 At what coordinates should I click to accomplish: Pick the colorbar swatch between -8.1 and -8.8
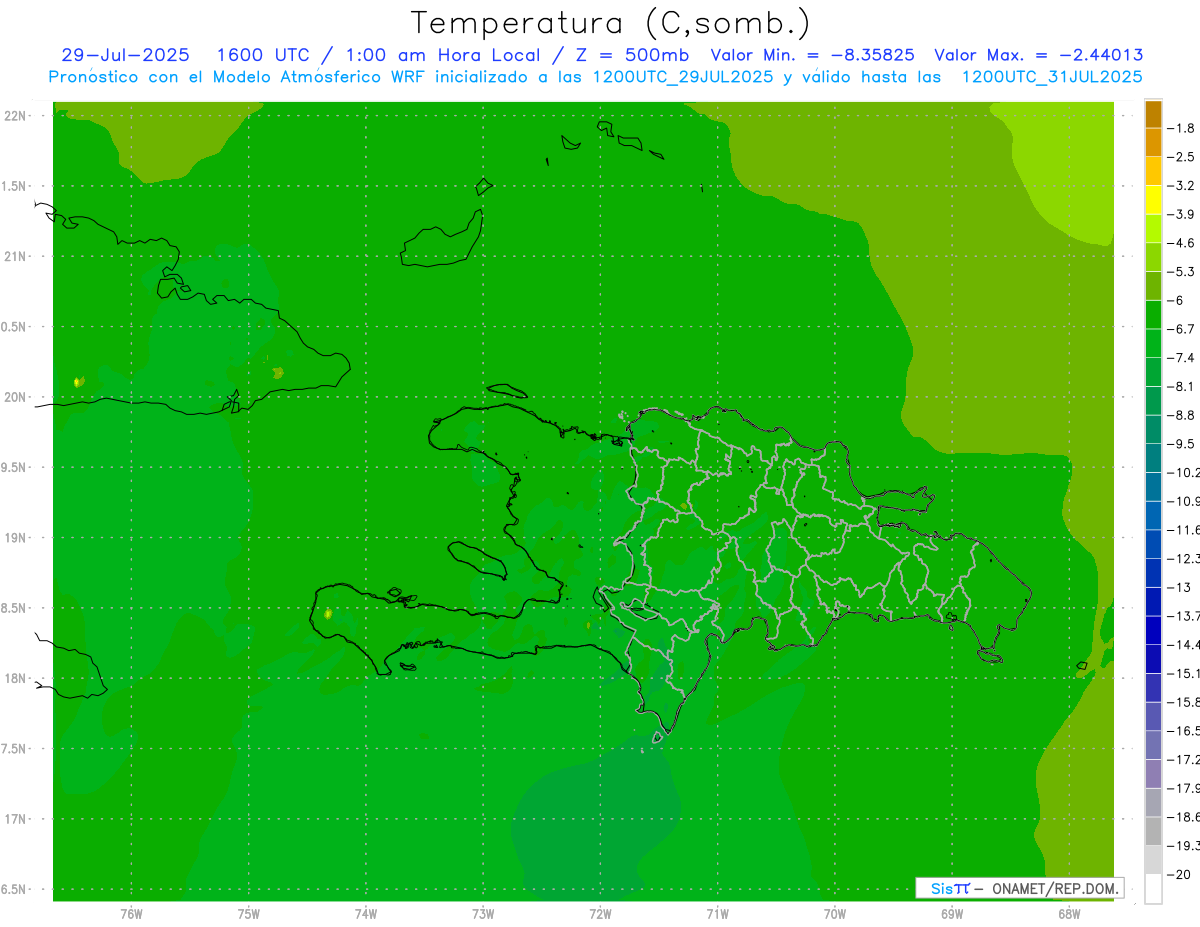[1153, 400]
